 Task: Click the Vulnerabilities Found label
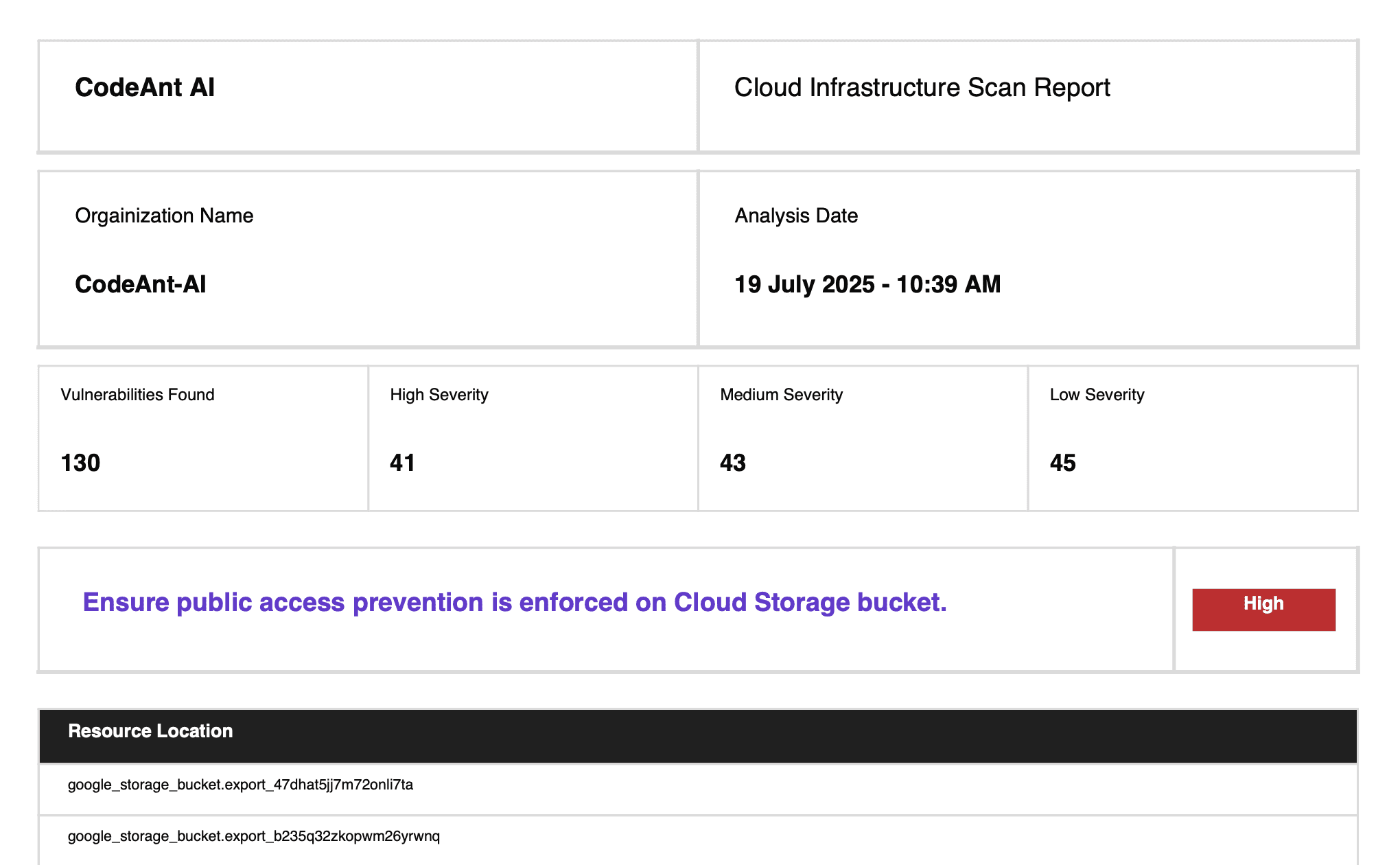(x=137, y=395)
